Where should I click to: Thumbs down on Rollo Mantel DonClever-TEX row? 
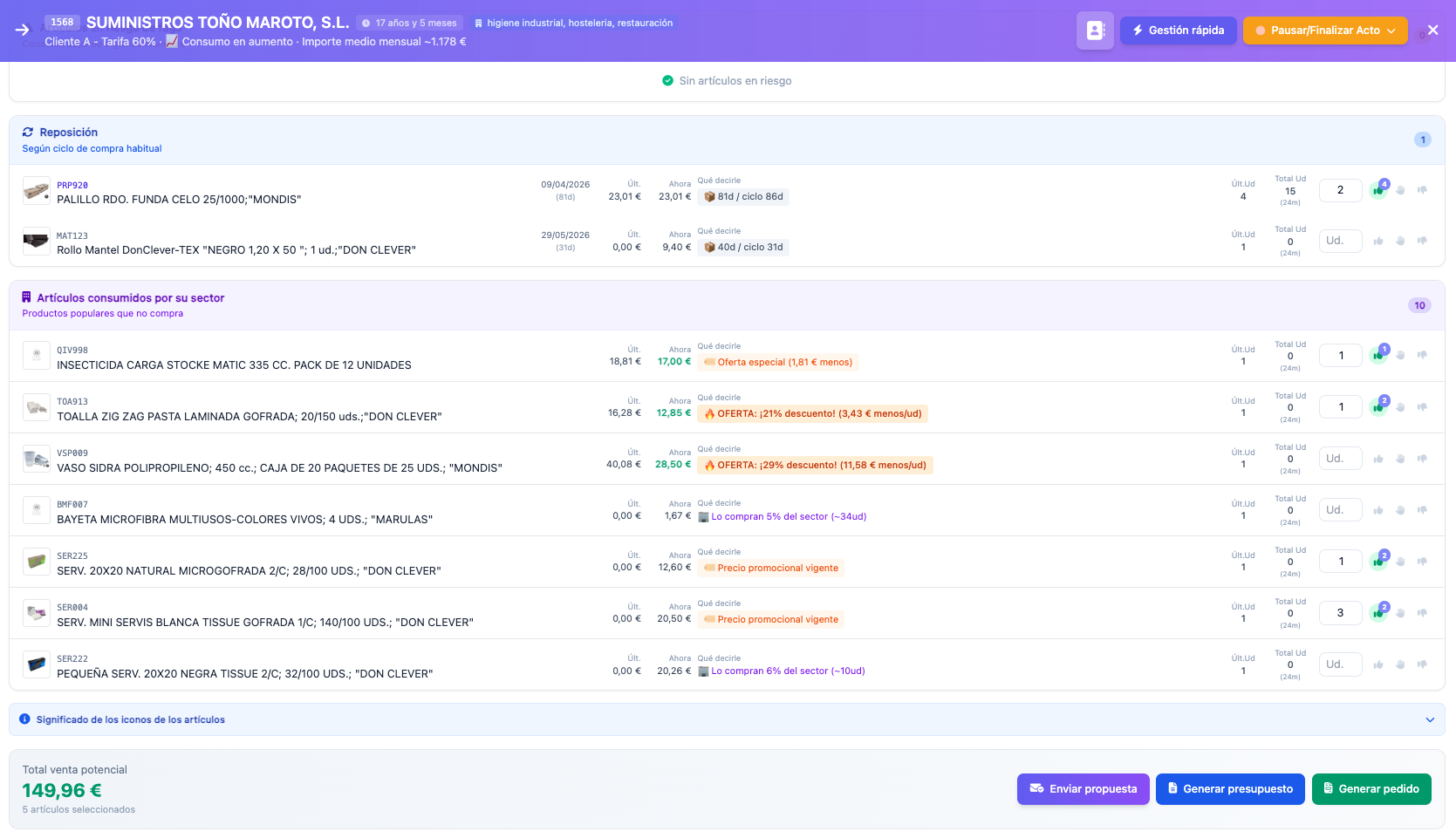point(1422,241)
